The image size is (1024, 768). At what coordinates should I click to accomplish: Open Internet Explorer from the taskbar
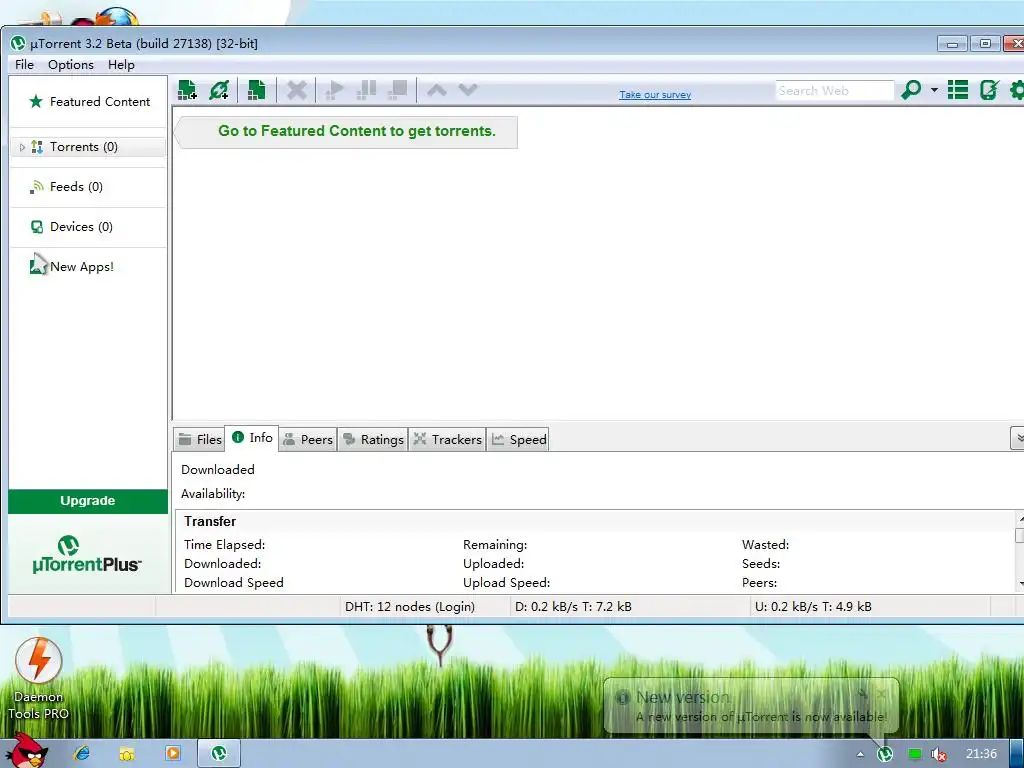[x=82, y=754]
